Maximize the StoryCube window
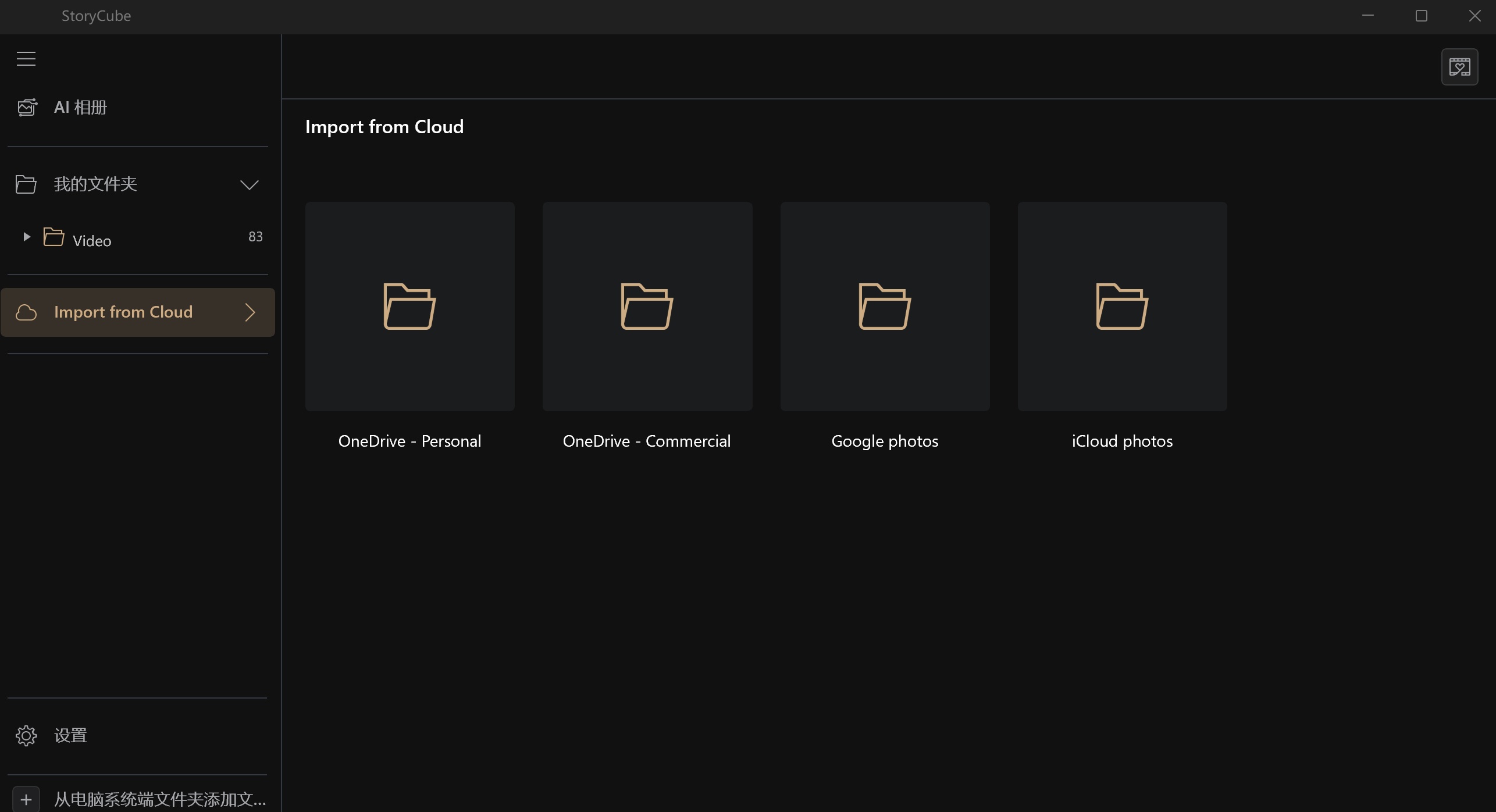 (x=1422, y=16)
